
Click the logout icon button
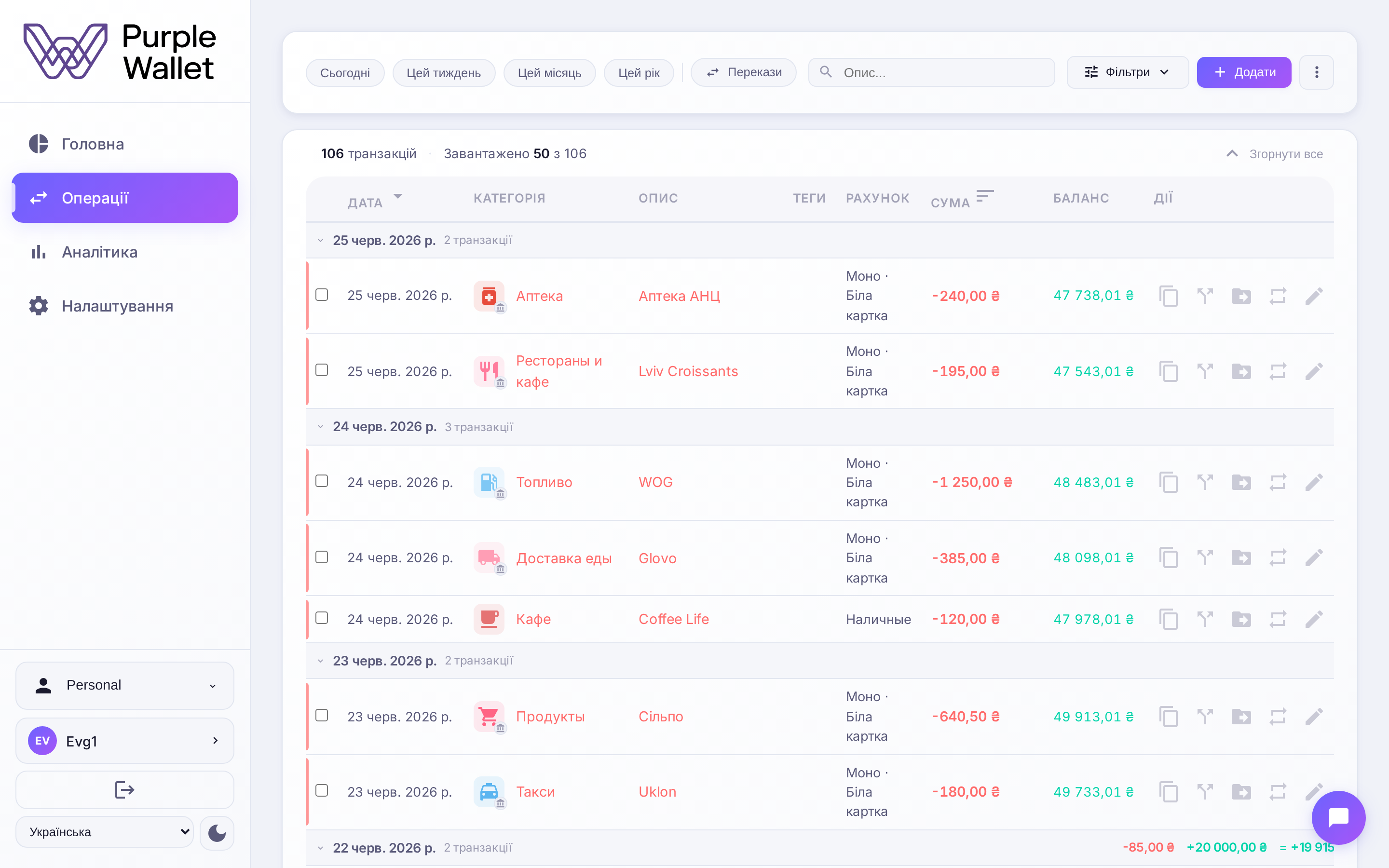coord(124,790)
